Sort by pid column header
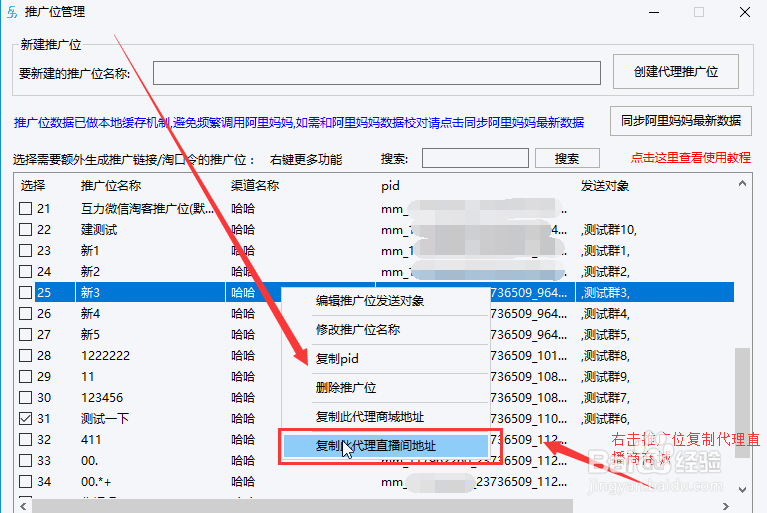Image resolution: width=767 pixels, height=513 pixels. 390,186
